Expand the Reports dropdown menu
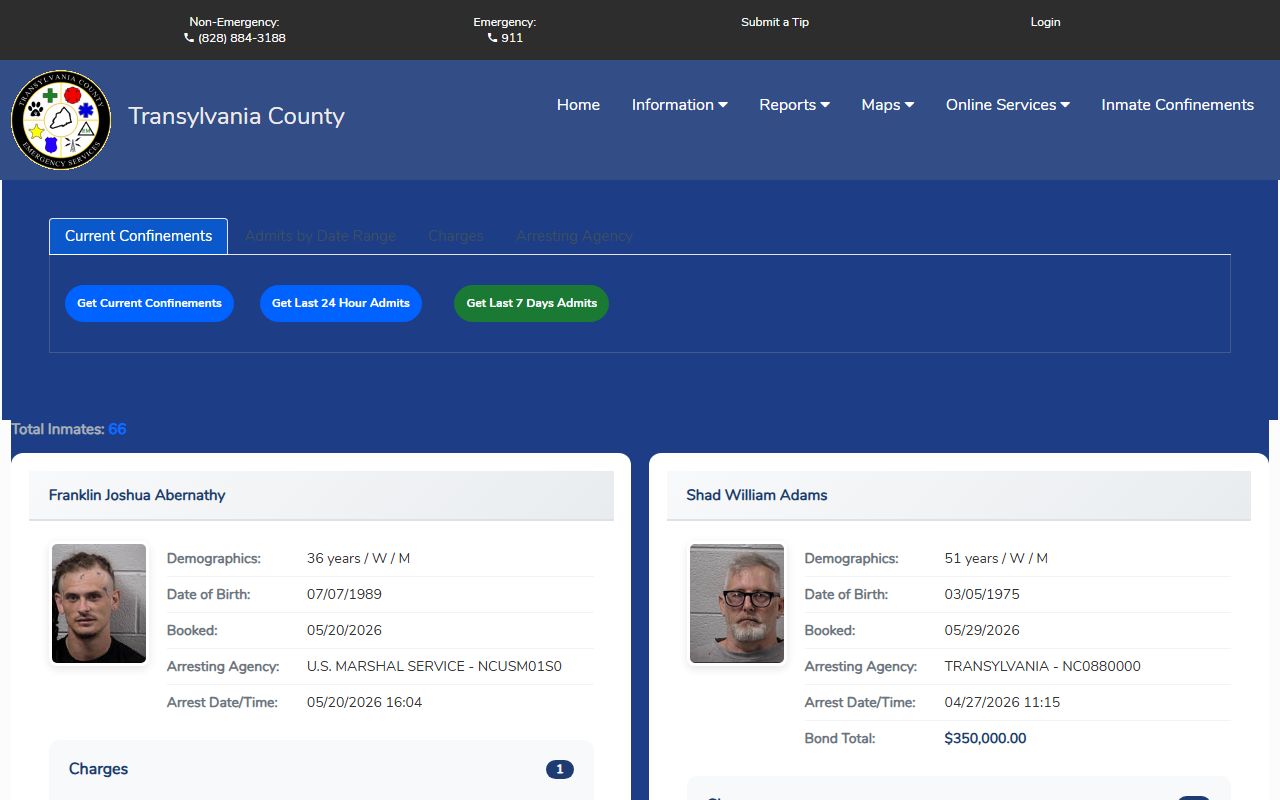The image size is (1280, 800). (794, 105)
